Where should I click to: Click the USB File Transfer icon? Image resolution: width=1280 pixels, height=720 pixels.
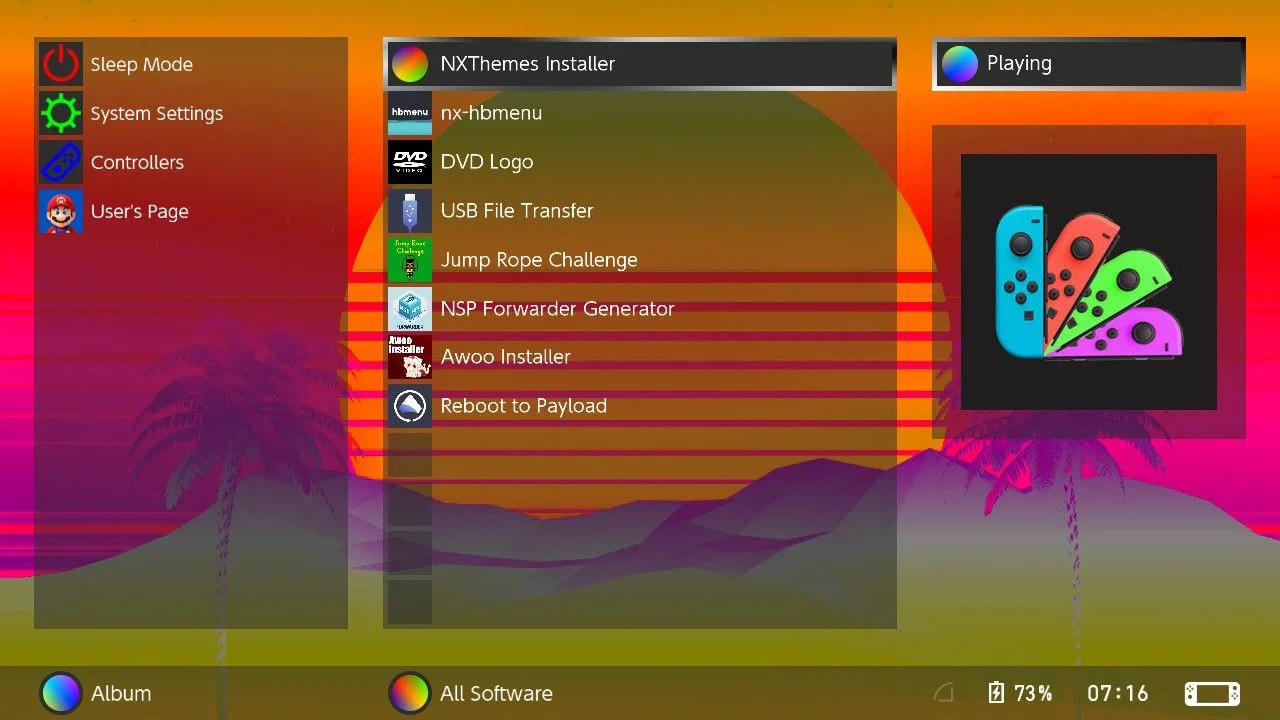[x=410, y=211]
